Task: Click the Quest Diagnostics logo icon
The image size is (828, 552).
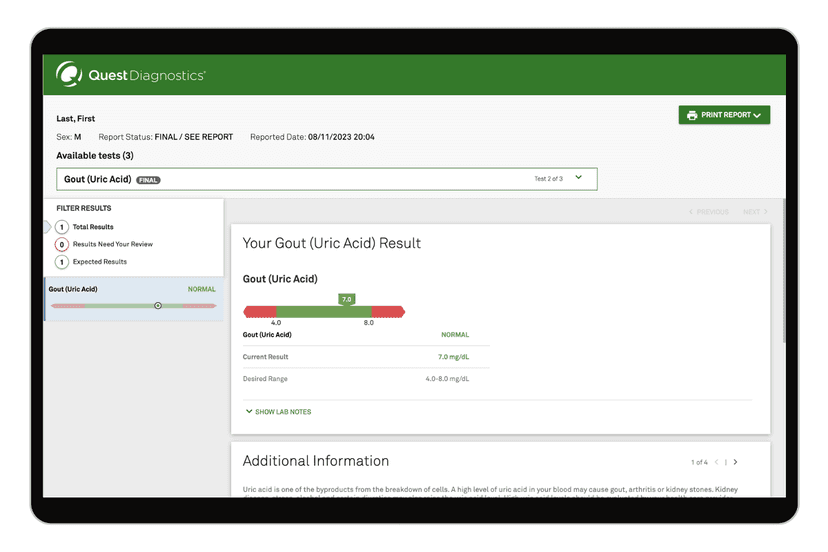Action: (x=69, y=75)
